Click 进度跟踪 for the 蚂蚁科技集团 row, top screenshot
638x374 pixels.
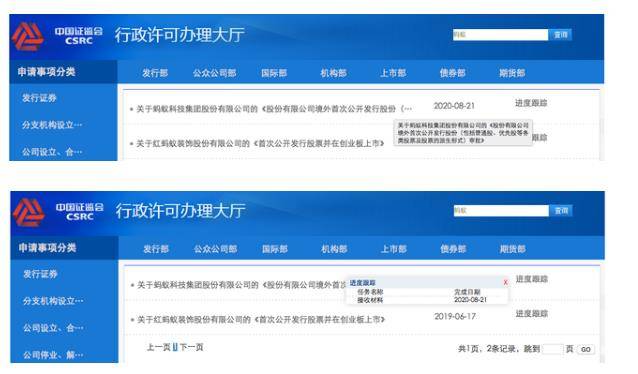pyautogui.click(x=531, y=103)
